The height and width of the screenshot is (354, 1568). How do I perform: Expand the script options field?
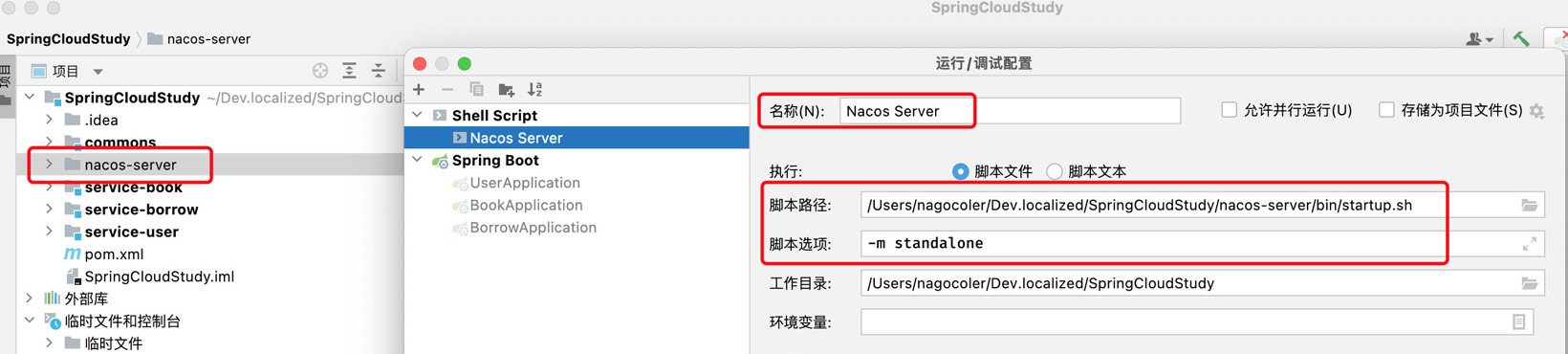click(x=1530, y=244)
